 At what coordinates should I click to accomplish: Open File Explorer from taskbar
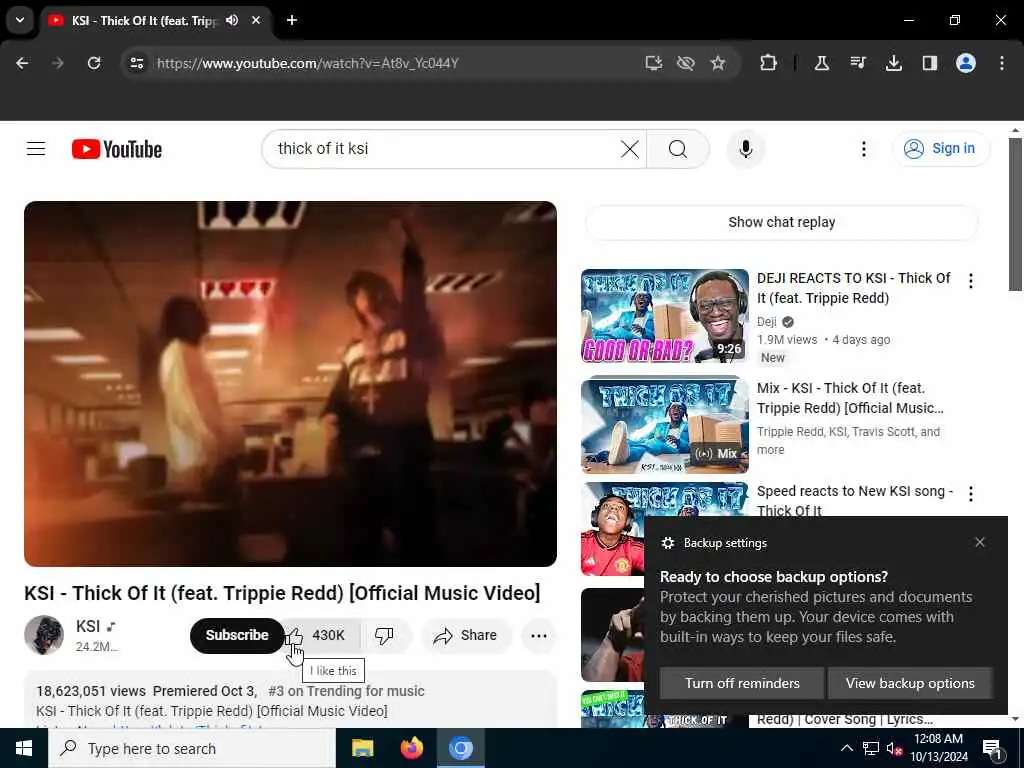(362, 748)
